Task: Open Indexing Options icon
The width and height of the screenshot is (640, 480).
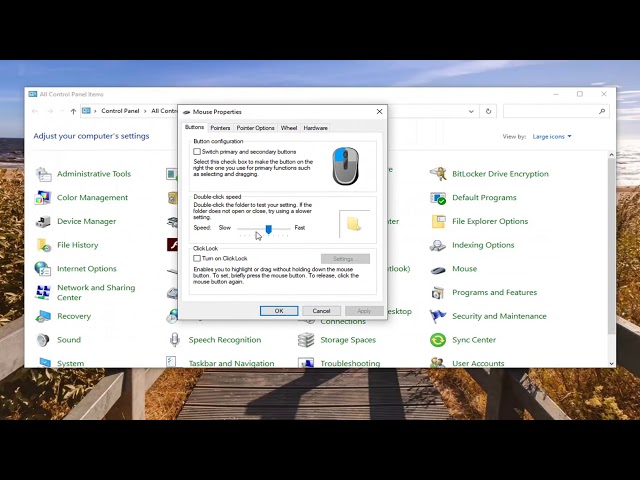Action: click(438, 245)
